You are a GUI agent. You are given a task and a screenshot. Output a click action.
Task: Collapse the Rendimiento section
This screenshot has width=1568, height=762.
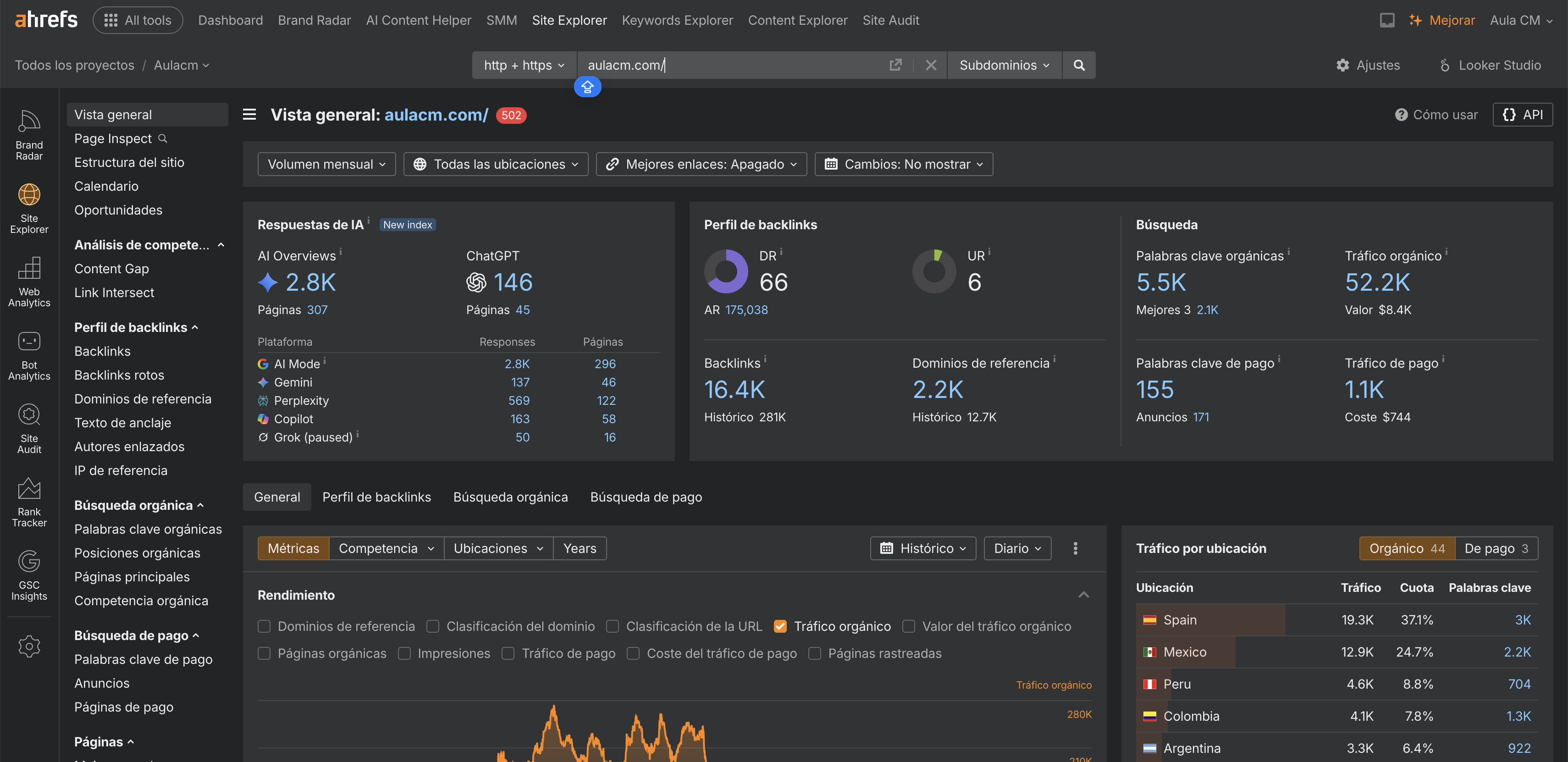(x=1083, y=595)
